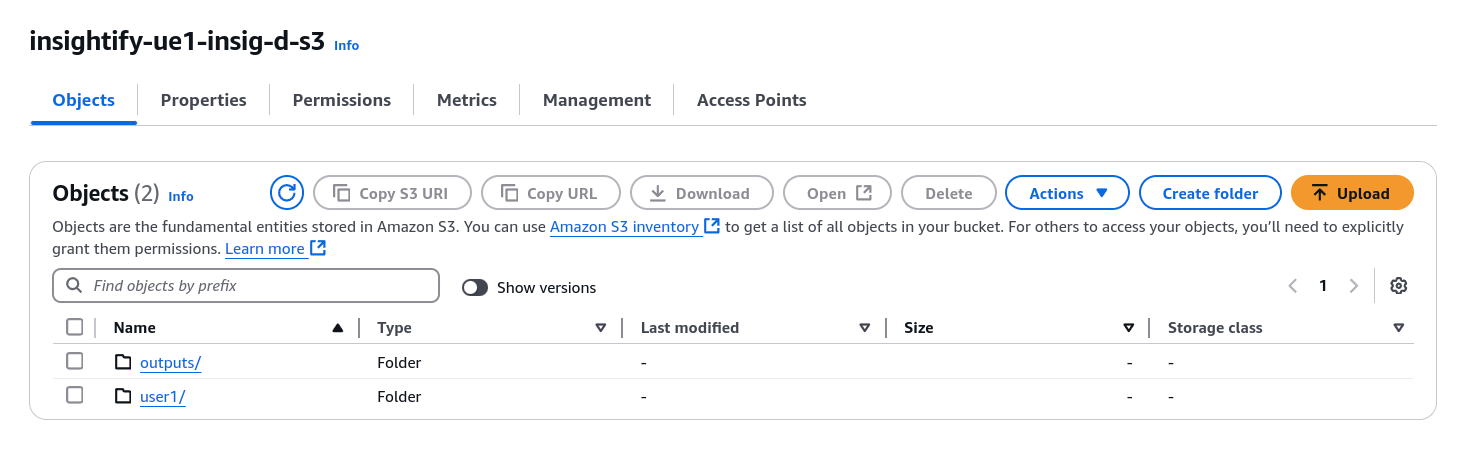Switch to the Properties tab
1475x455 pixels.
[x=204, y=100]
